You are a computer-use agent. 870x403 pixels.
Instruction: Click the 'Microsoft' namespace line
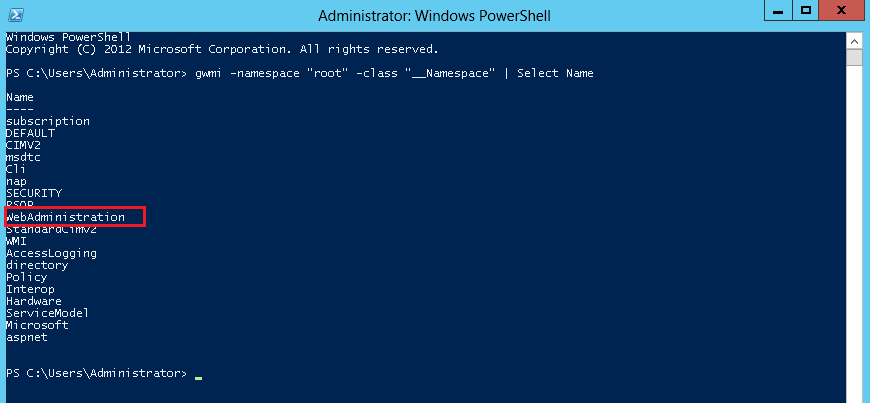tap(37, 325)
